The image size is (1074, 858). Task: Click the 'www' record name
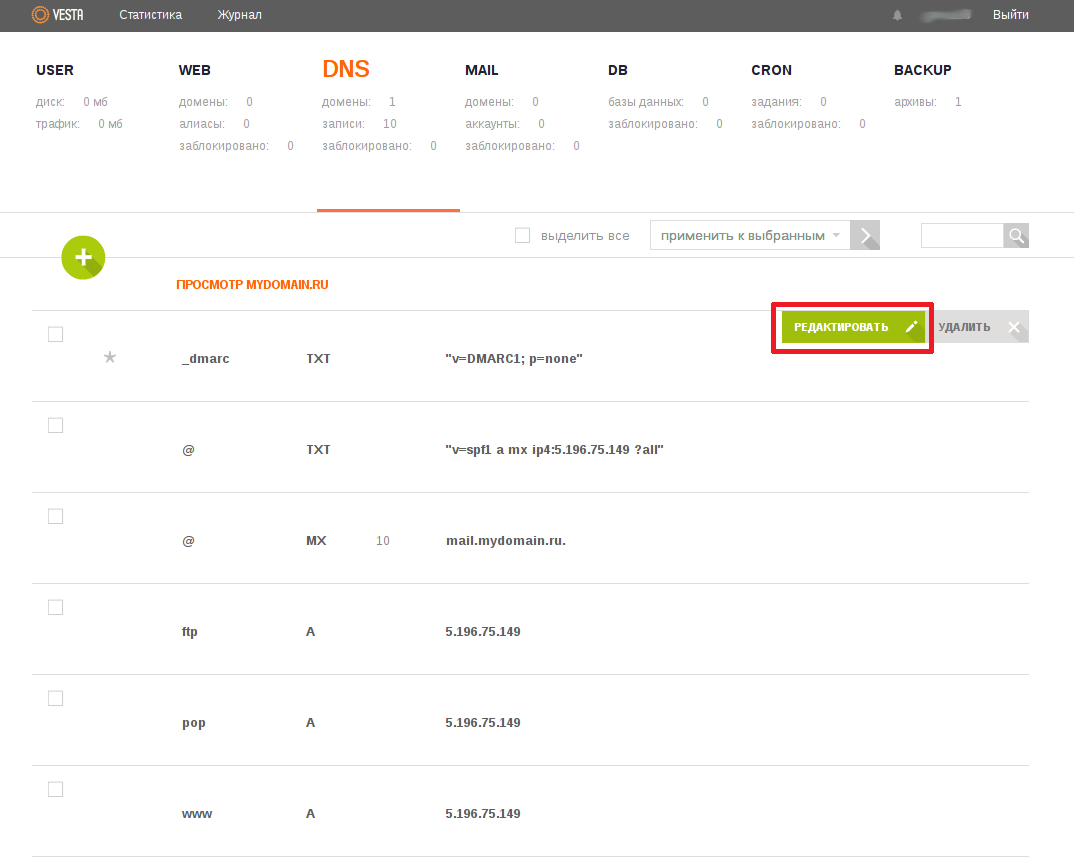point(197,814)
